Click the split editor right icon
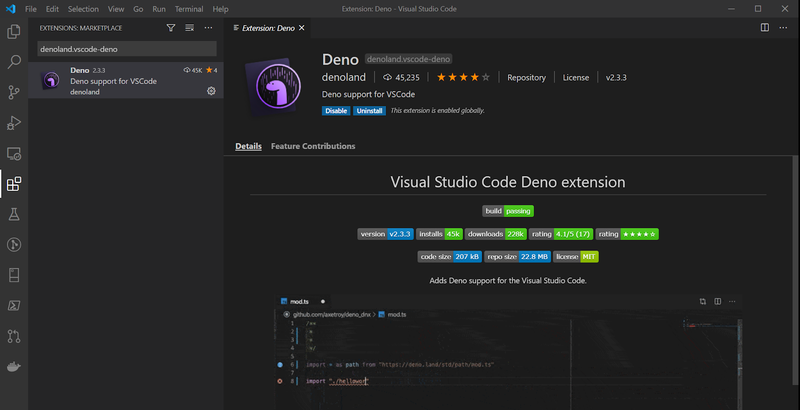Viewport: 800px width, 410px height. tap(765, 29)
